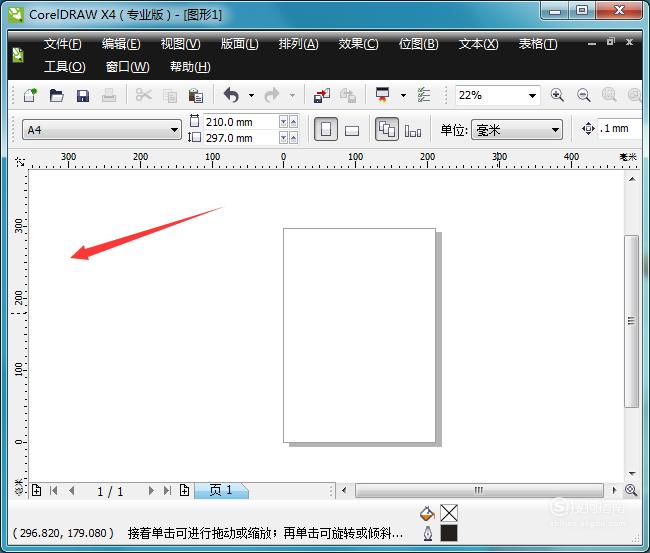The image size is (650, 553).
Task: Click the zoom navigator icon at scrollbar corner
Action: click(x=631, y=490)
